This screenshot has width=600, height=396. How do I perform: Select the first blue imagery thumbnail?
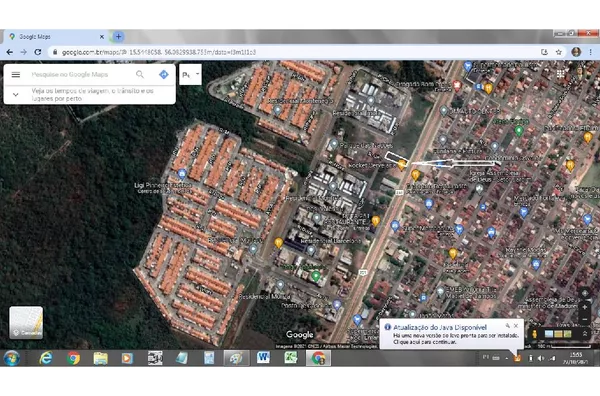point(549,334)
